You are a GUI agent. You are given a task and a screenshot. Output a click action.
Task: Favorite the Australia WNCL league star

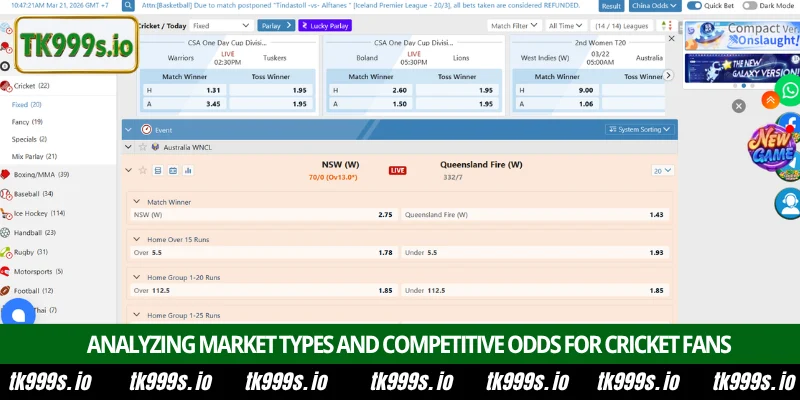143,147
